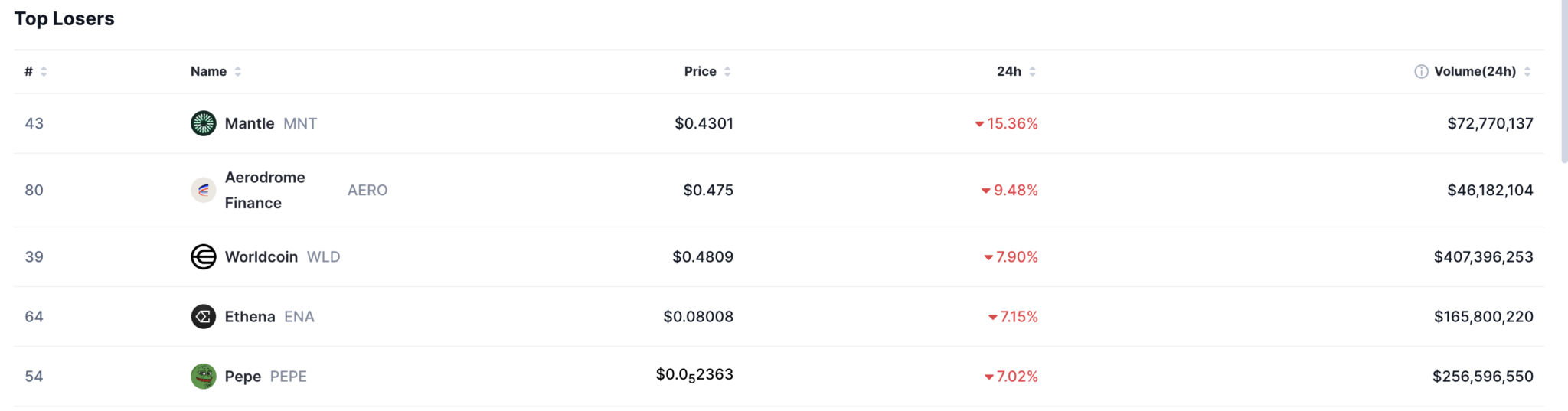Open the Aerodrome Finance name link

click(x=265, y=190)
